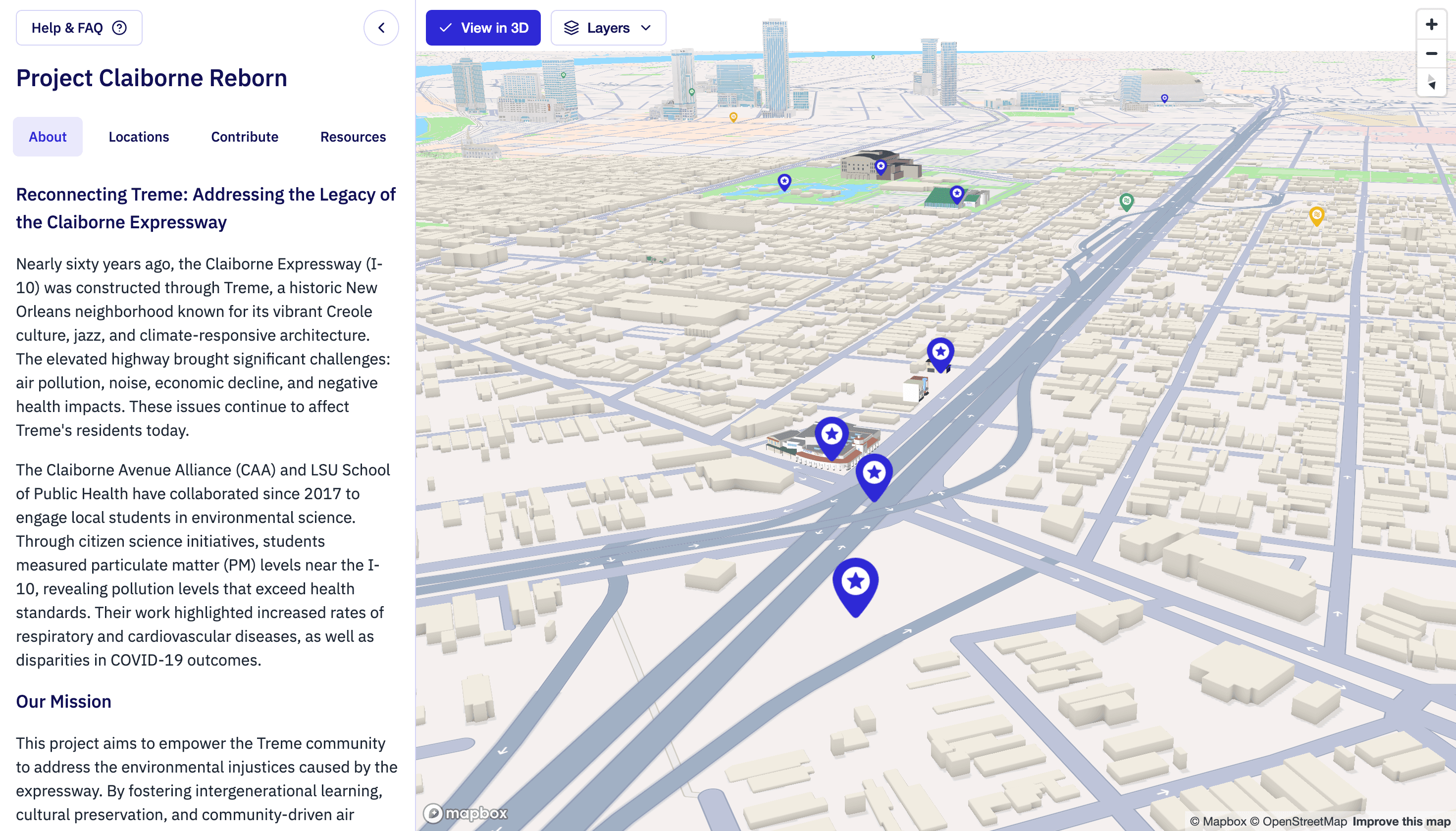The width and height of the screenshot is (1456, 831).
Task: Select the small yellow marker below the downtown towers
Action: pos(733,117)
